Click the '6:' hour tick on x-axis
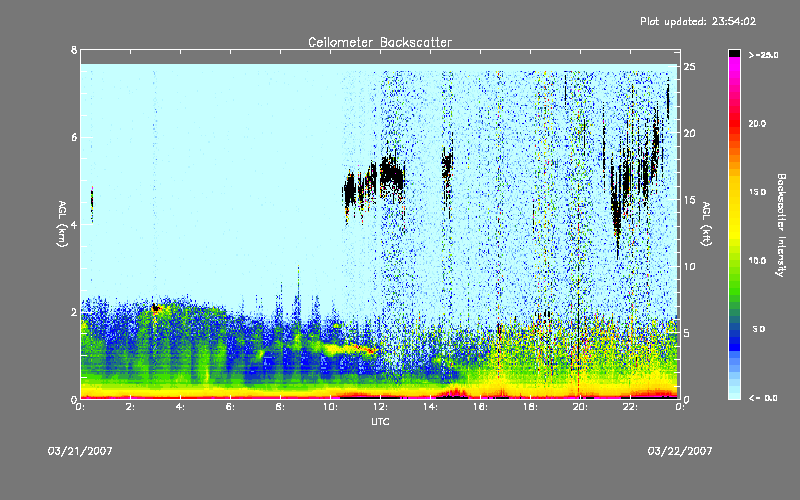 [231, 407]
